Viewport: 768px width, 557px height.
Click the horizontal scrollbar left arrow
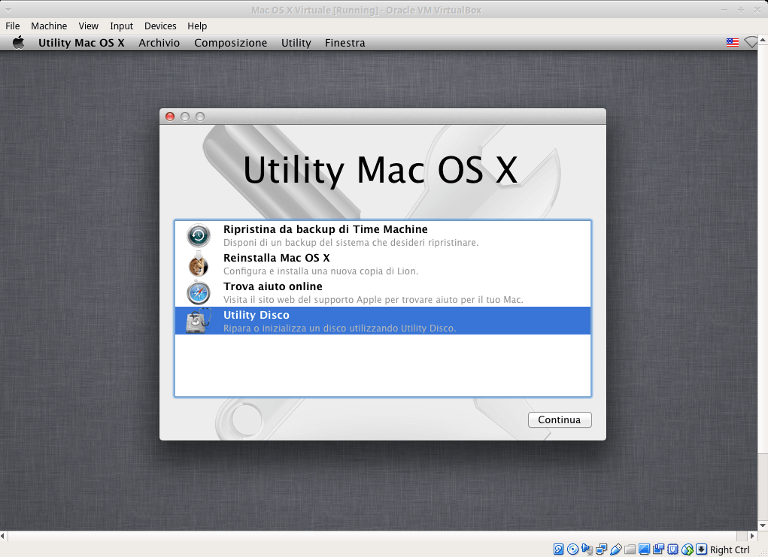click(x=3, y=536)
